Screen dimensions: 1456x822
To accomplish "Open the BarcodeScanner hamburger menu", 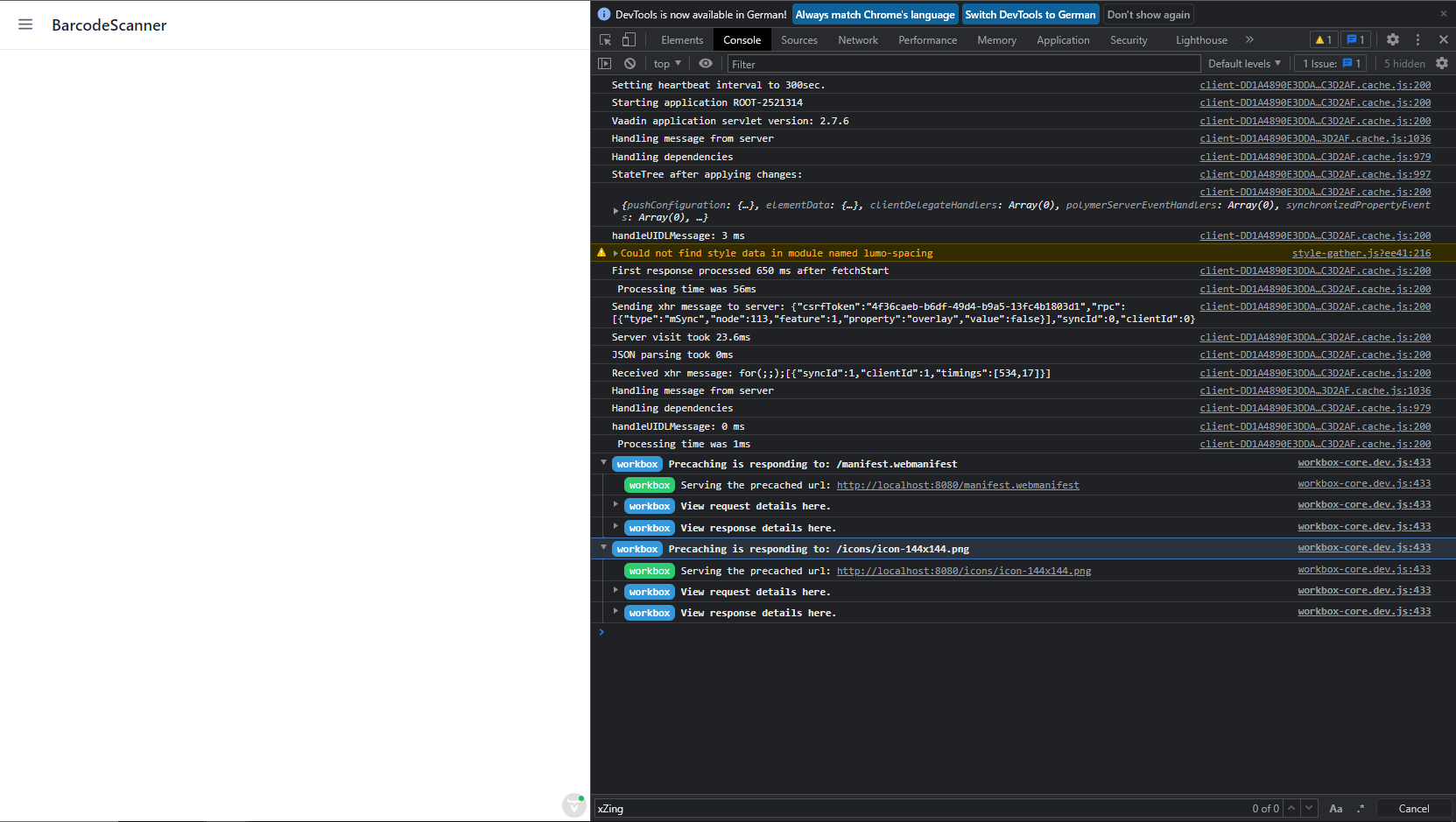I will [25, 25].
